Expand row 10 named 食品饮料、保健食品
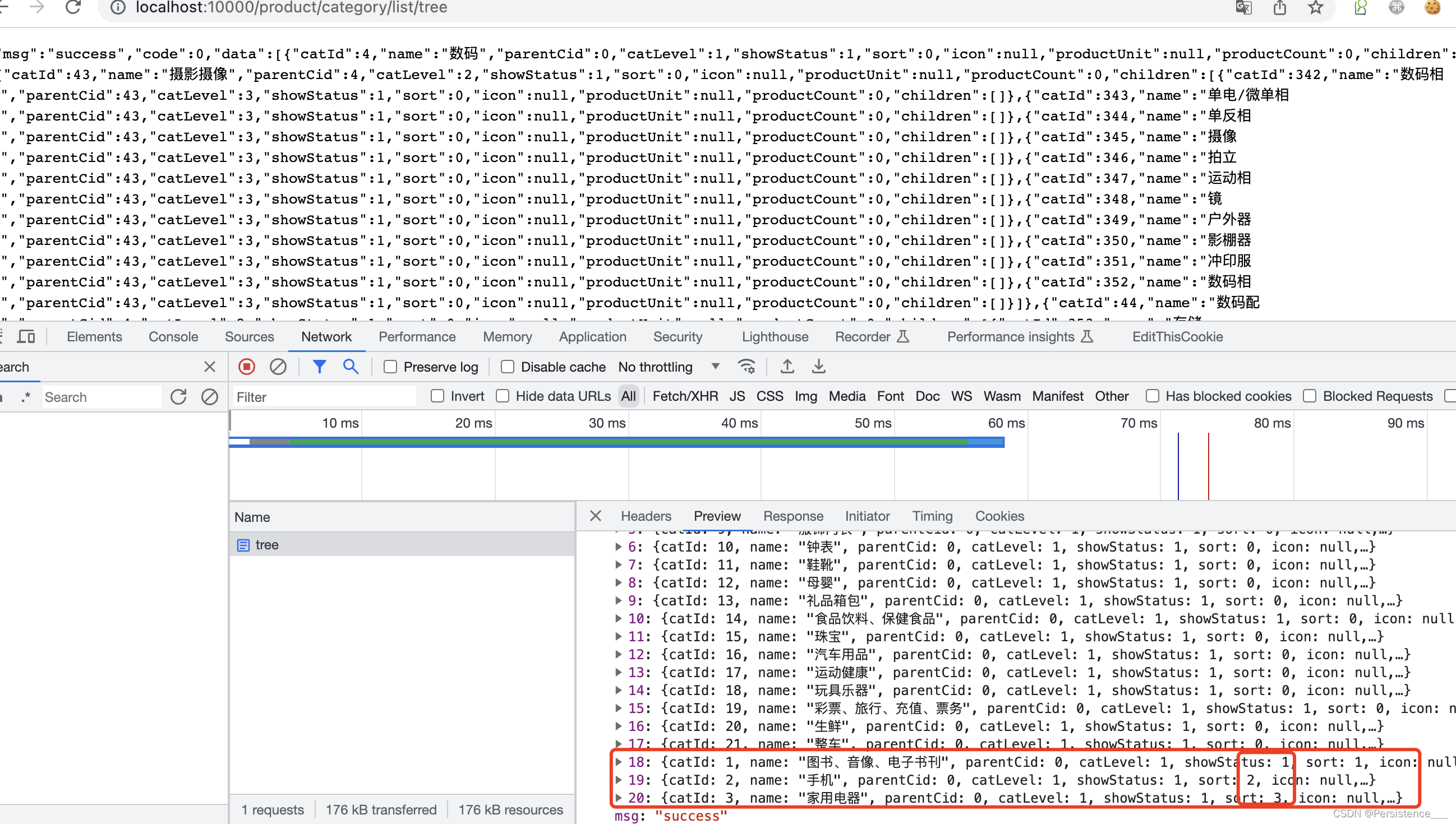 pos(618,619)
